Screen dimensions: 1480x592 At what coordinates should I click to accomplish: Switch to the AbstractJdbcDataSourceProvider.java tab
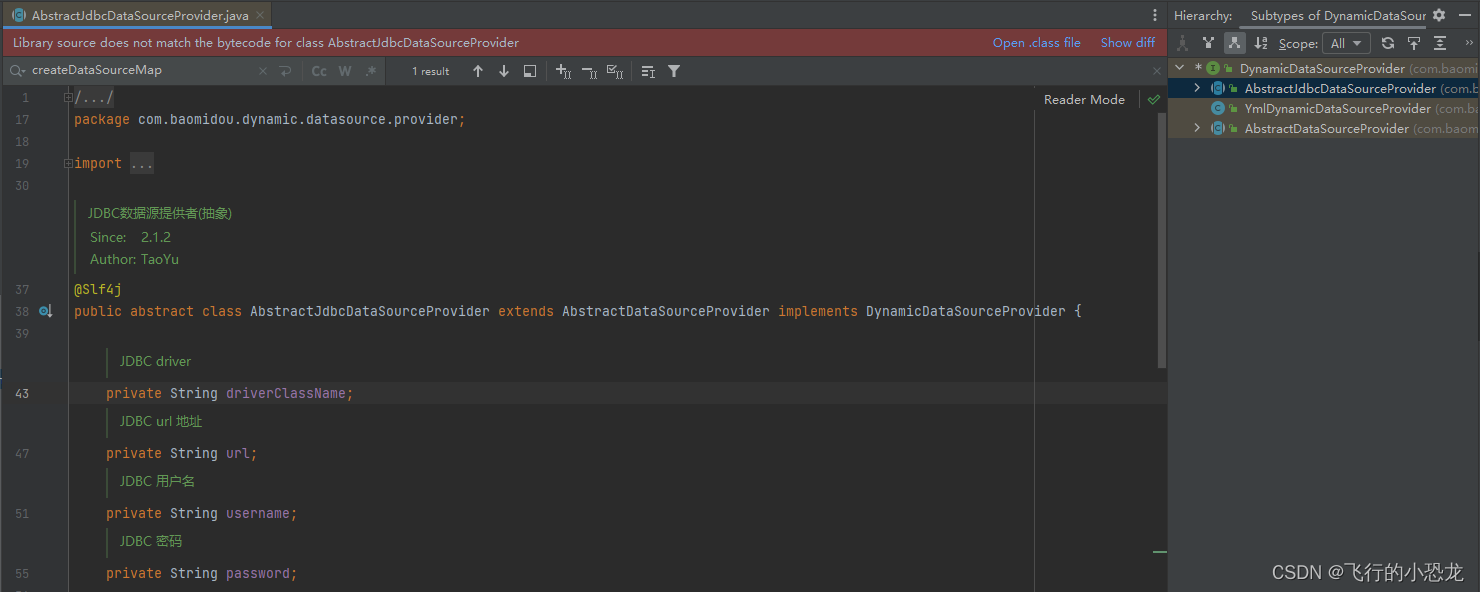click(x=130, y=15)
